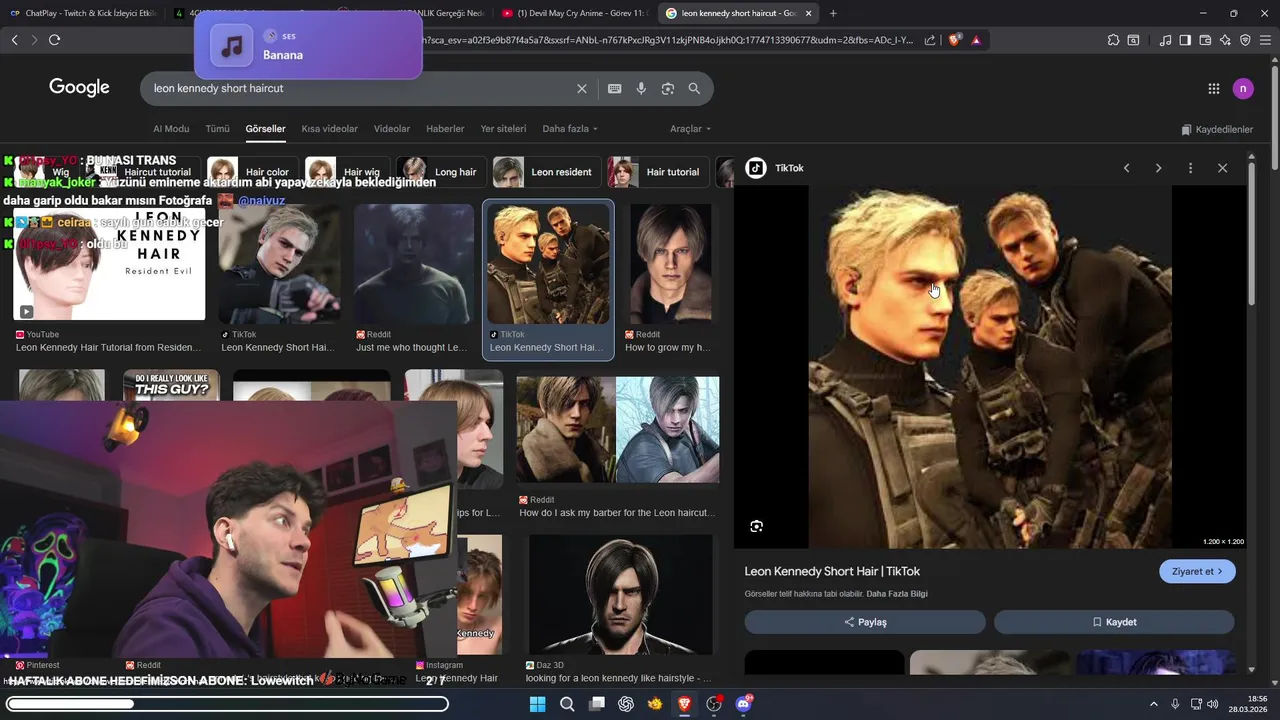Switch to Yer siteleri tab

[x=503, y=129]
